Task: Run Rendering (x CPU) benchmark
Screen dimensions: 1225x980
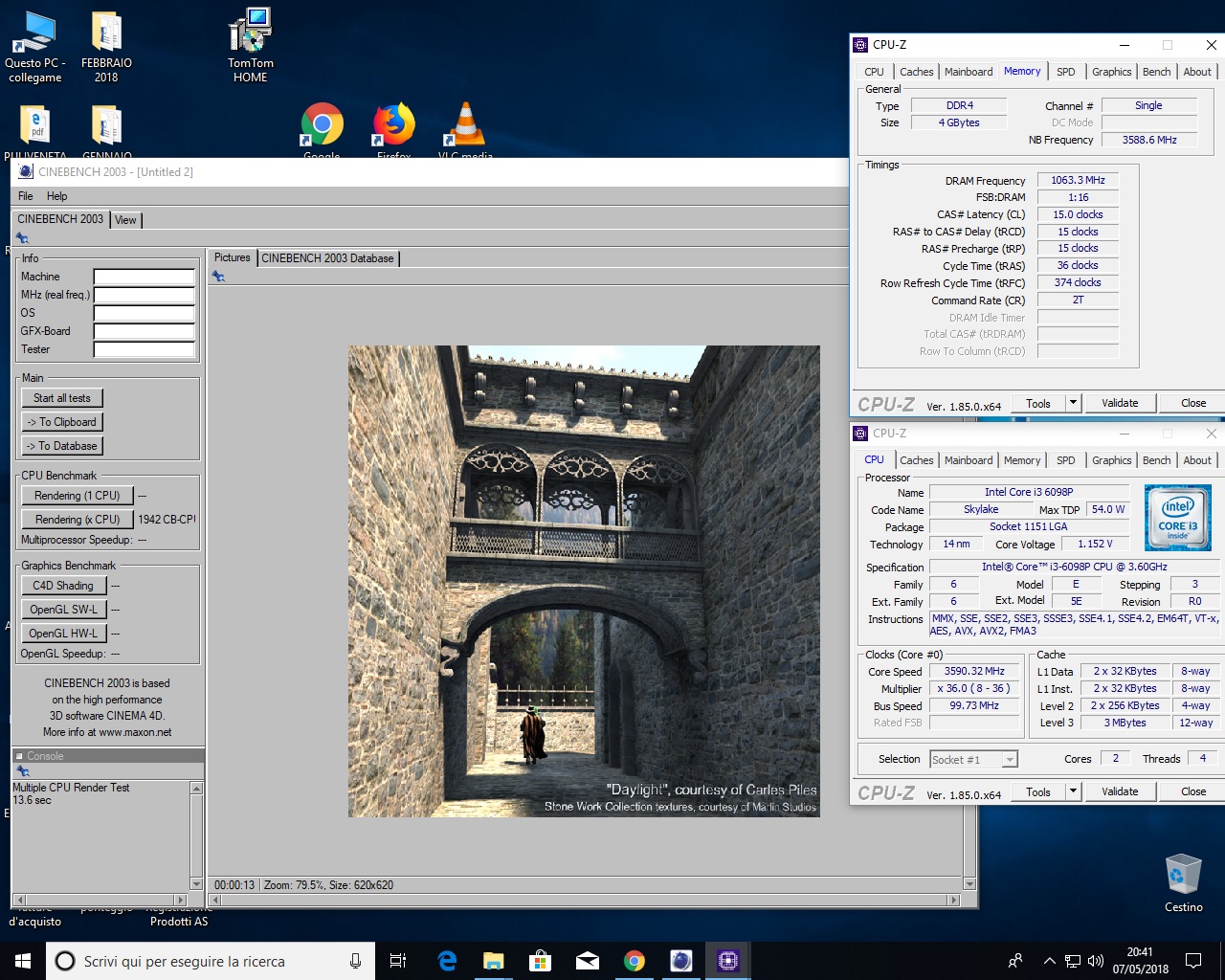Action: coord(78,520)
